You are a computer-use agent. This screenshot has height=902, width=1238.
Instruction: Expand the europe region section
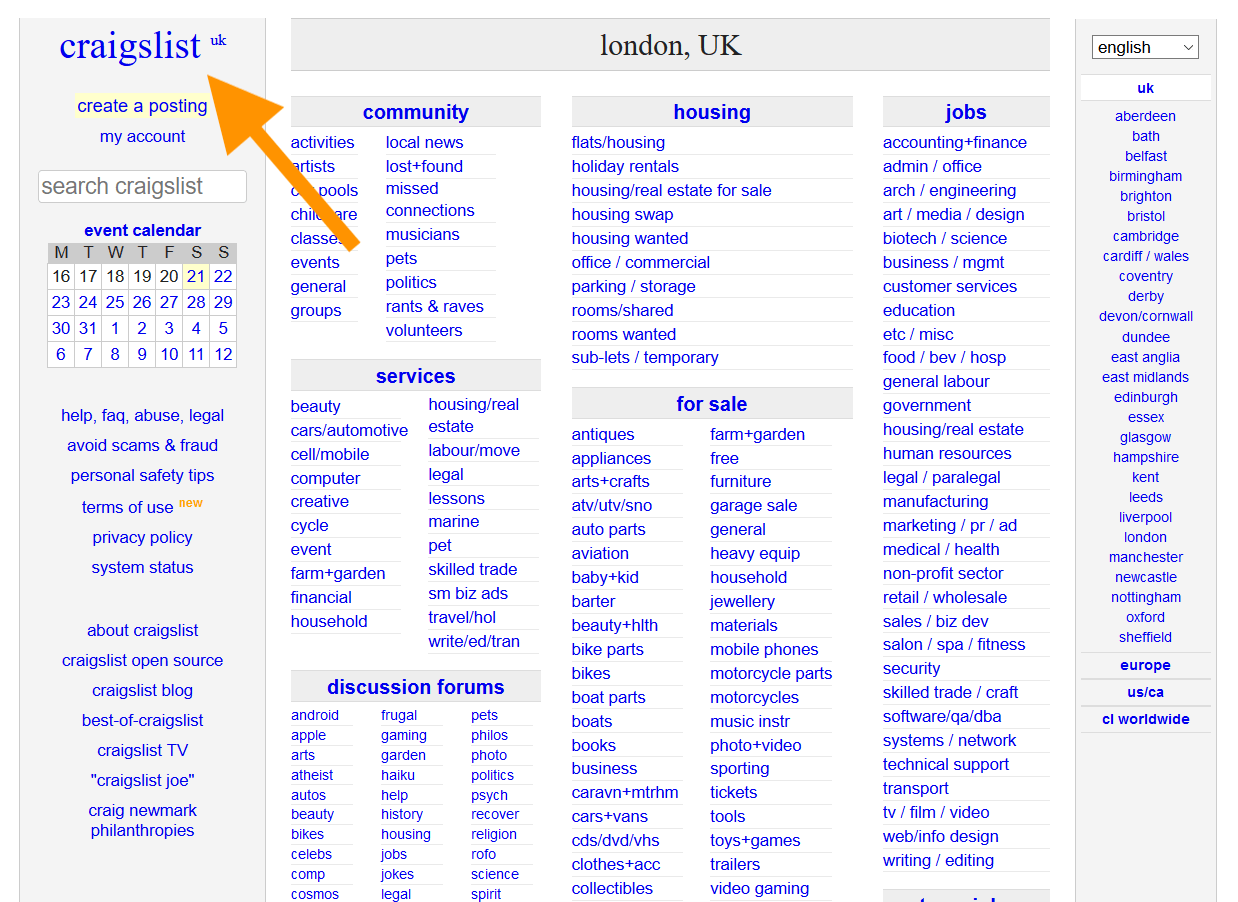[x=1145, y=665]
